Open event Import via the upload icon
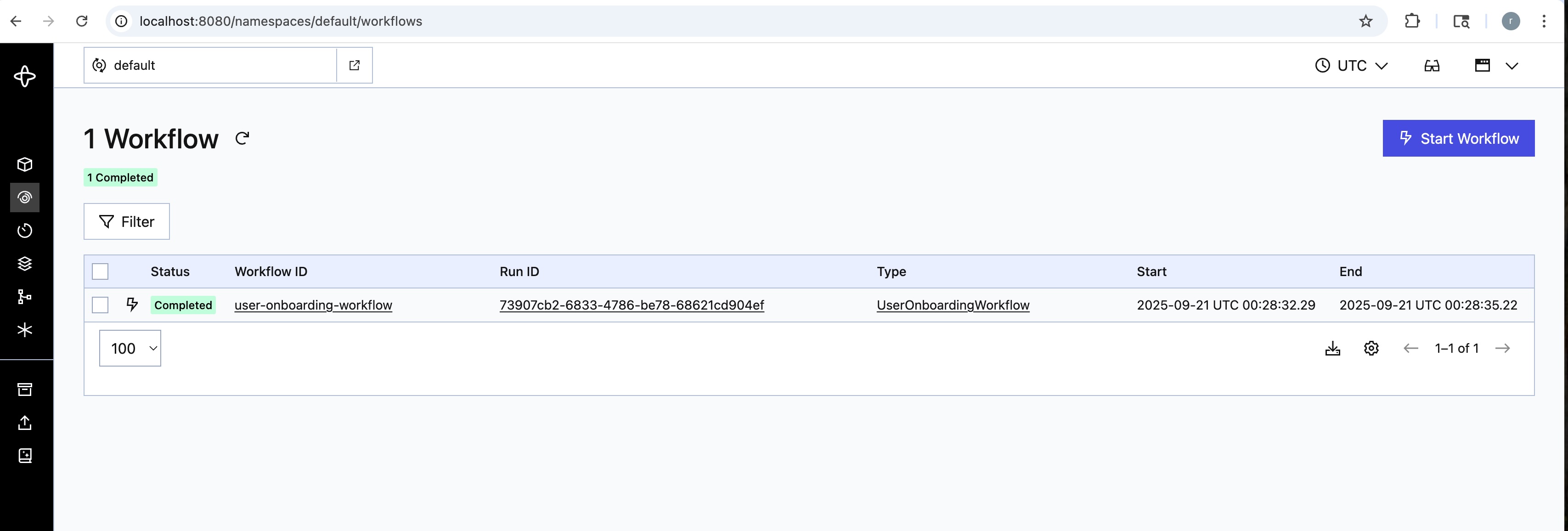Viewport: 1568px width, 531px height. 25,423
